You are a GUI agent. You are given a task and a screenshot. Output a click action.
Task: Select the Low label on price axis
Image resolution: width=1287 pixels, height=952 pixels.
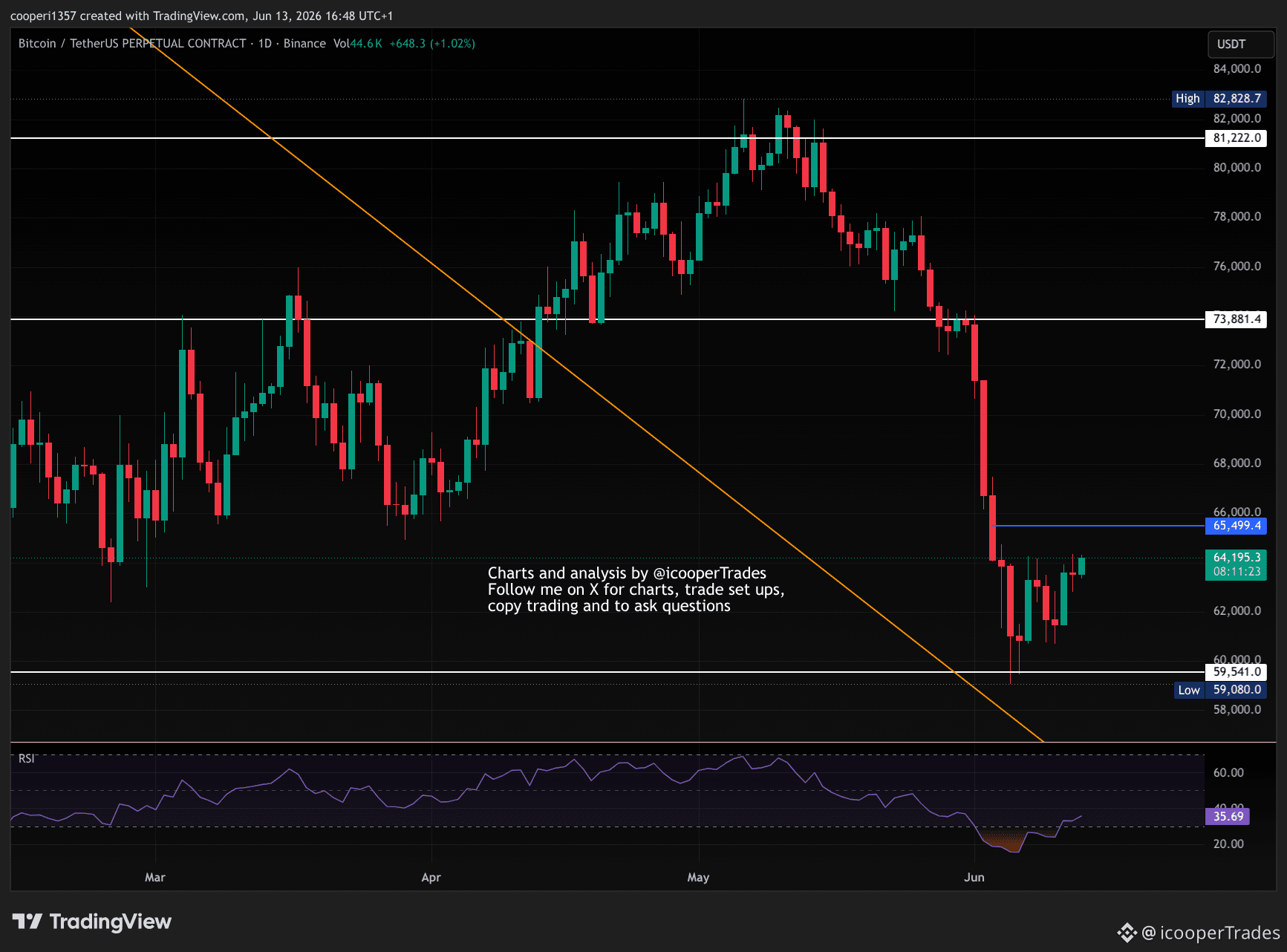tap(1189, 690)
